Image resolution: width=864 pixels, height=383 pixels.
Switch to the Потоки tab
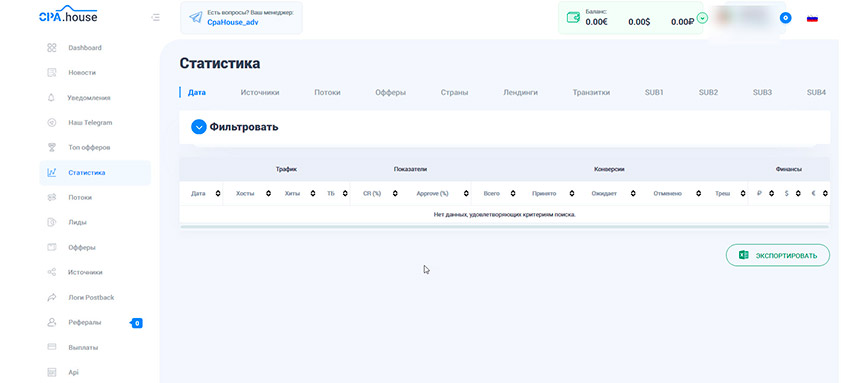(x=327, y=93)
